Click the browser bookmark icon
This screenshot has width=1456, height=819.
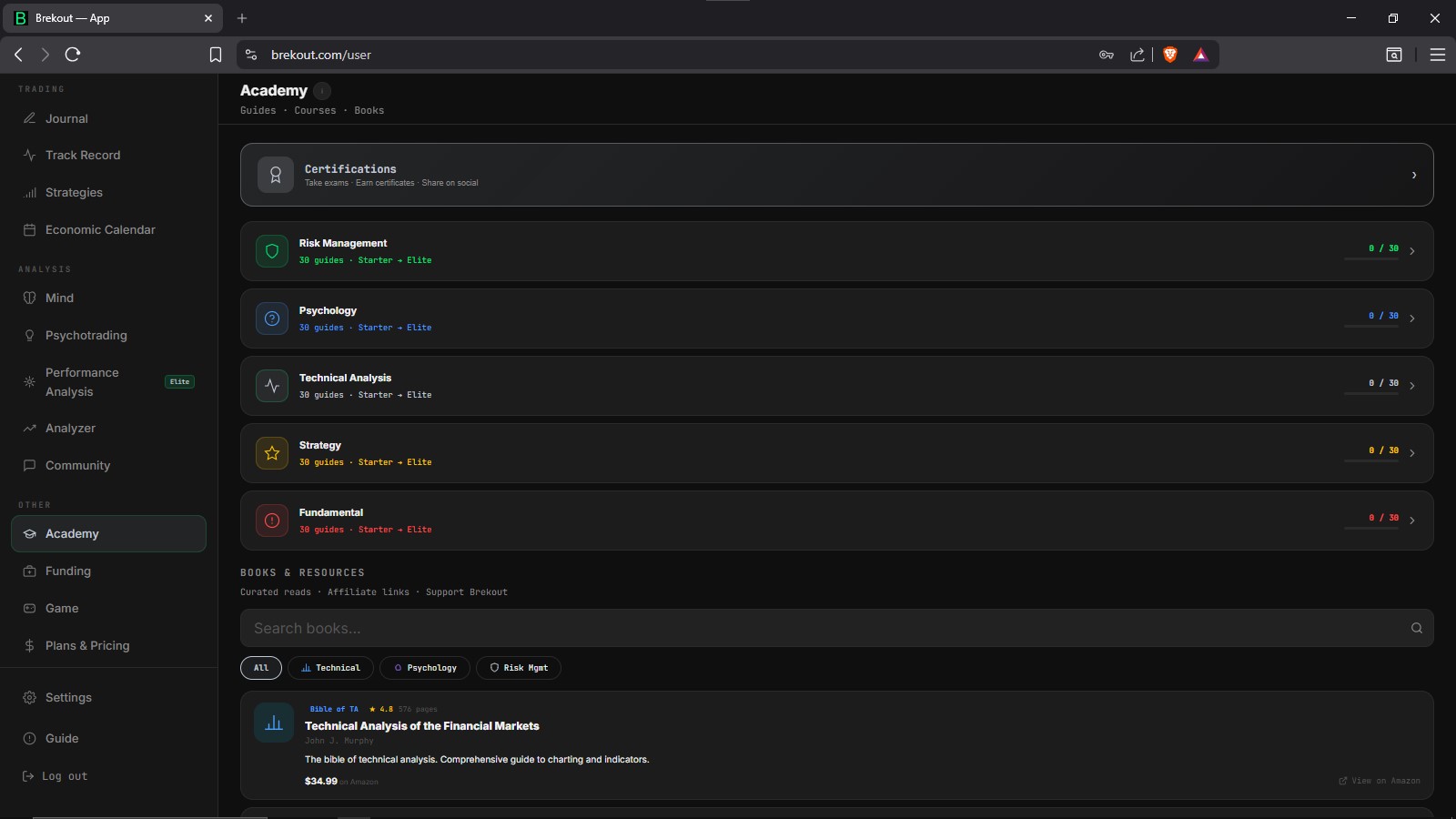tap(216, 55)
